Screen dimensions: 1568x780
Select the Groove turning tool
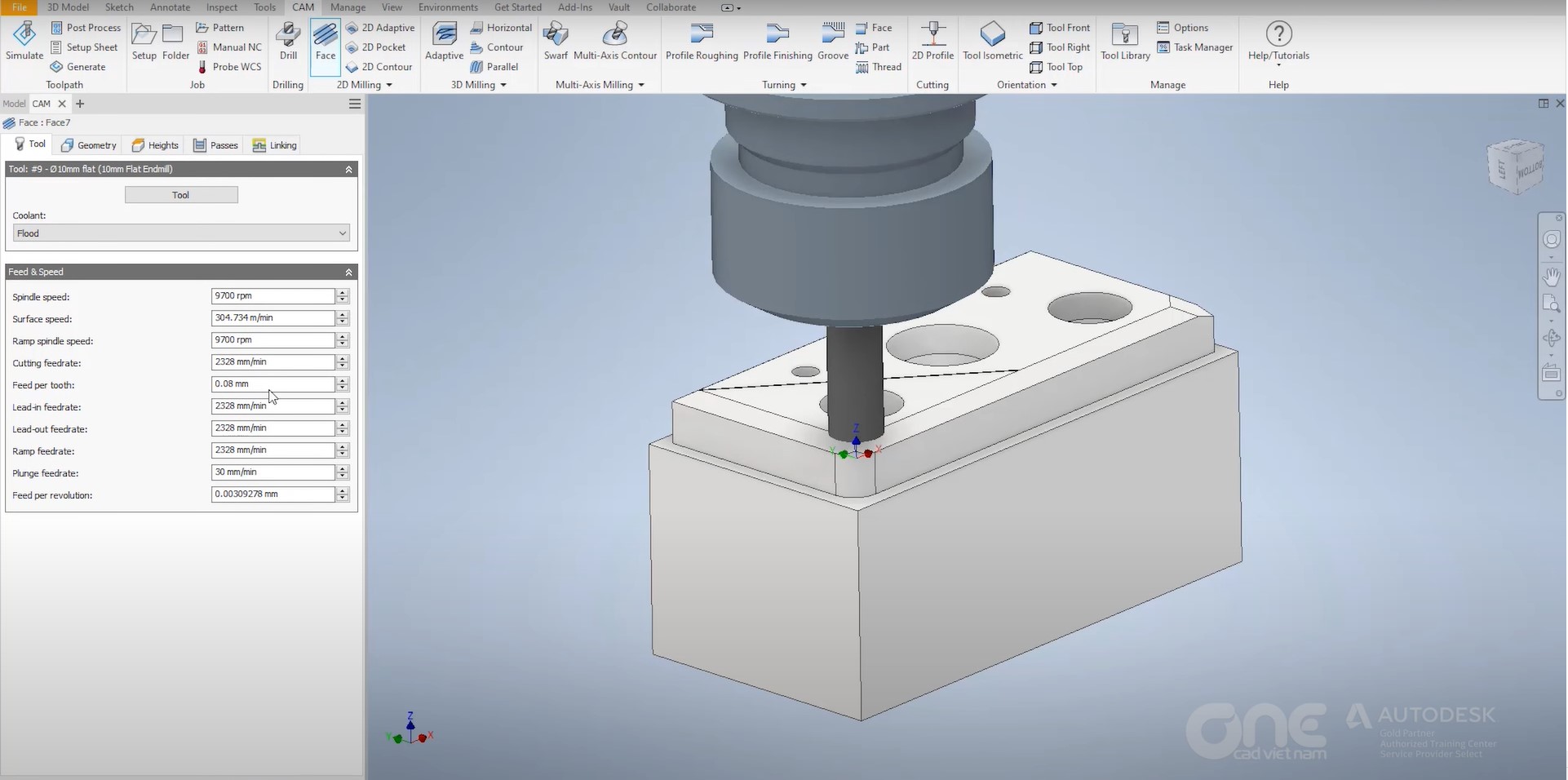tap(833, 42)
